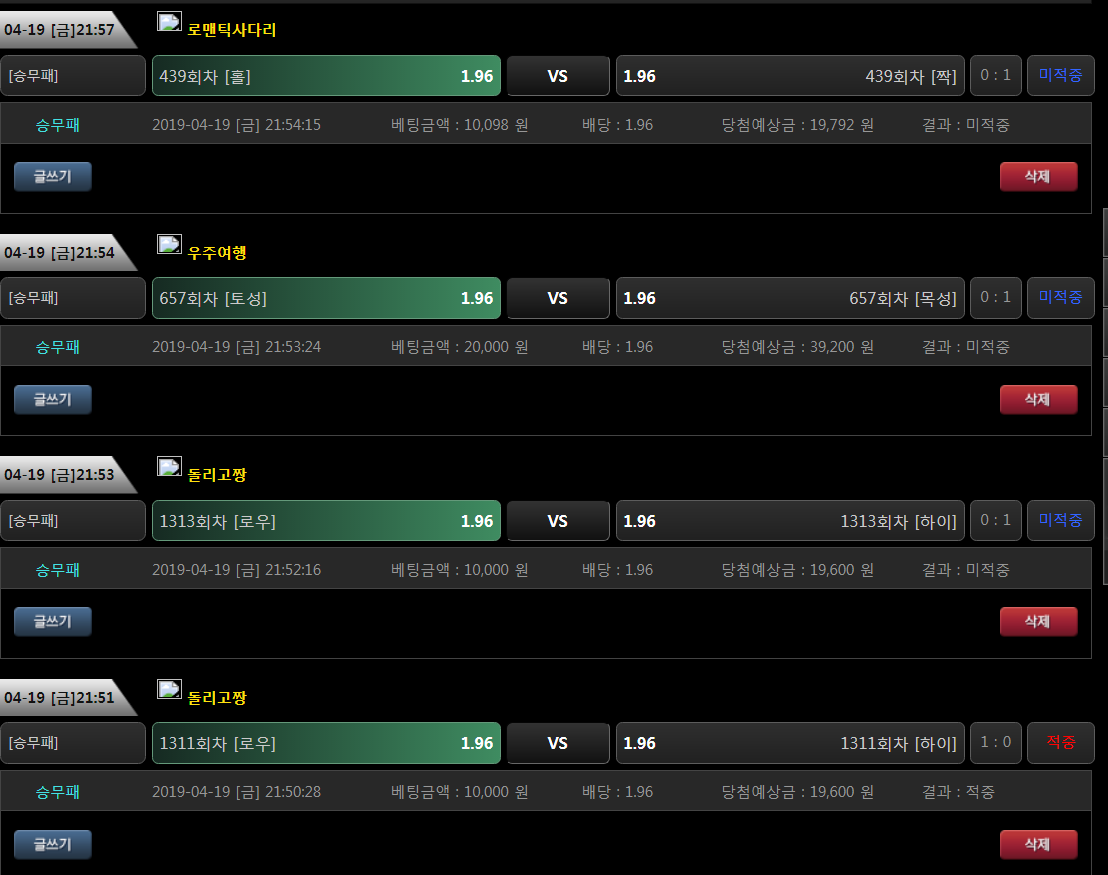Select 1313회차 [하이] odds box
Image resolution: width=1108 pixels, height=875 pixels.
point(790,521)
